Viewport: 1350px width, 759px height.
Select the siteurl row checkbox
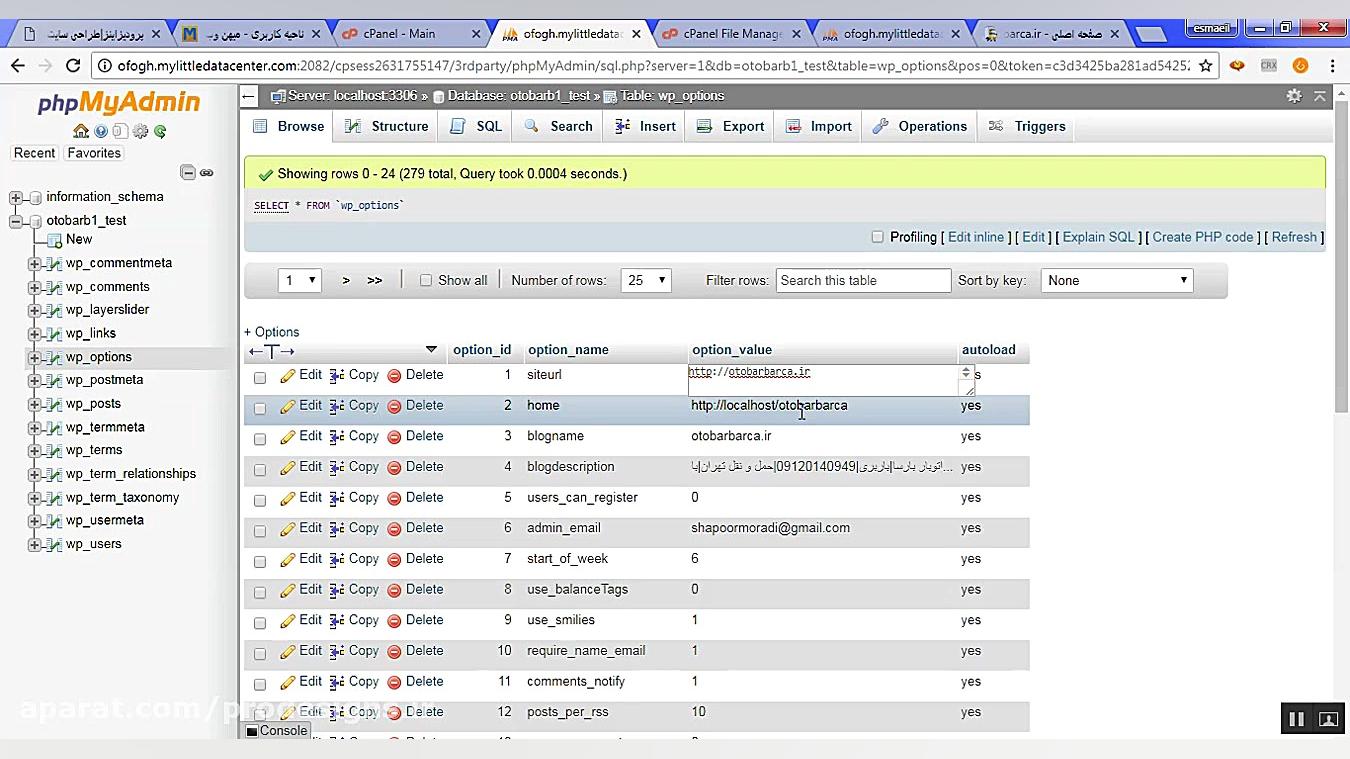coord(260,378)
